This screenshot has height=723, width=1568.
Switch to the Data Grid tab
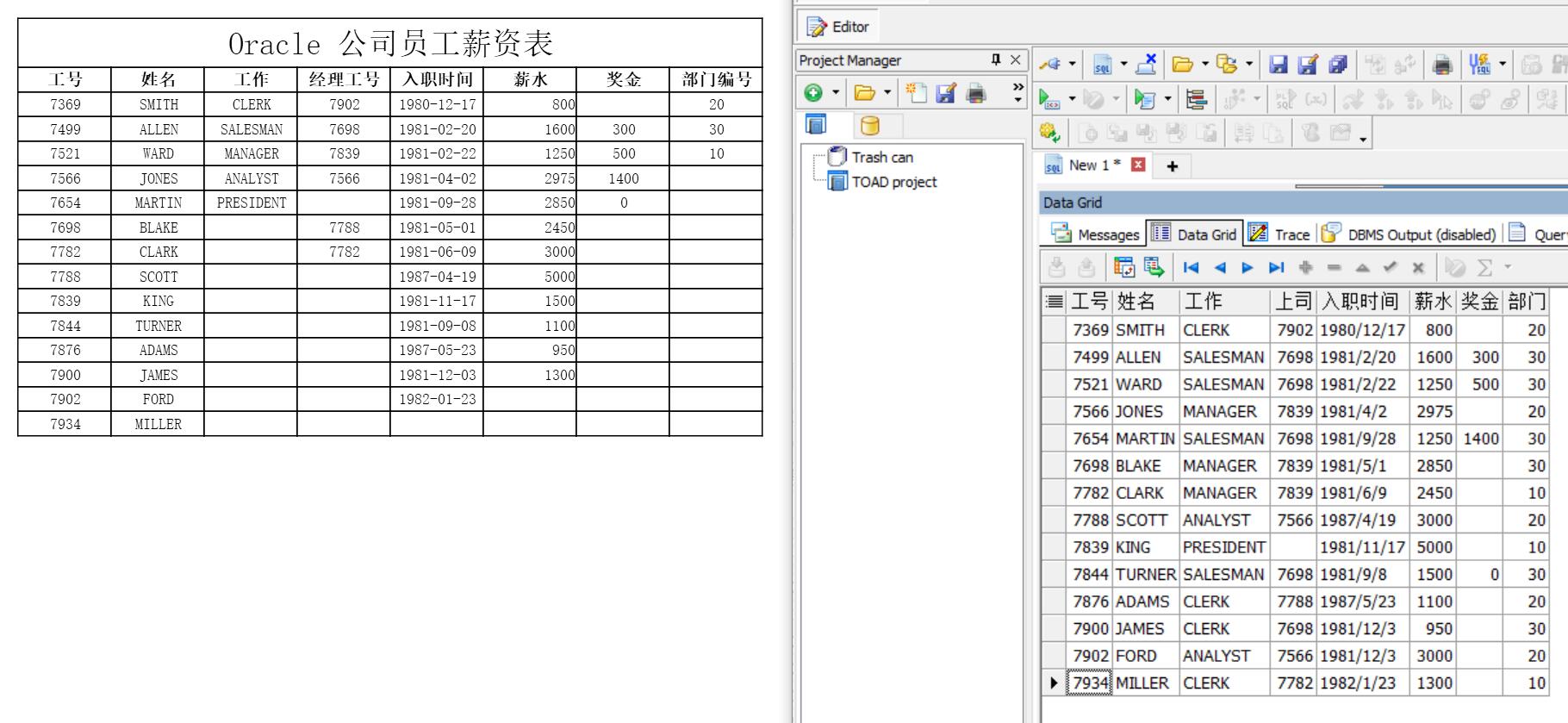tap(1193, 234)
